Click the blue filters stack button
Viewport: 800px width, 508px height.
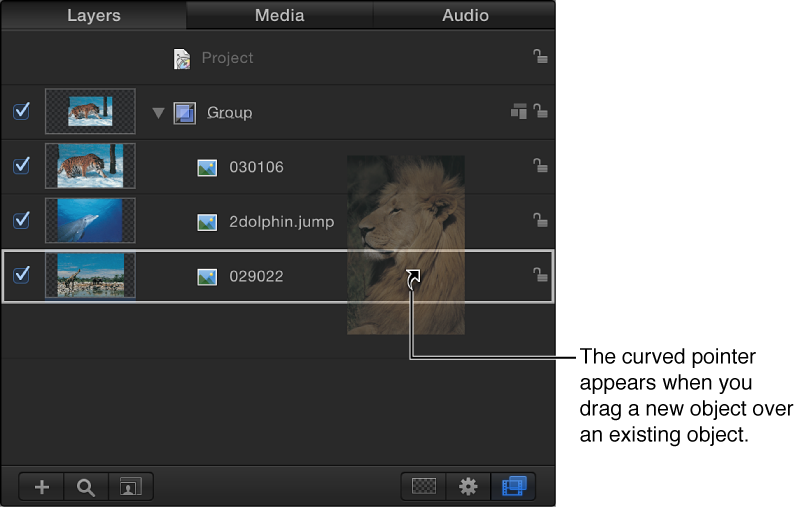pyautogui.click(x=513, y=487)
